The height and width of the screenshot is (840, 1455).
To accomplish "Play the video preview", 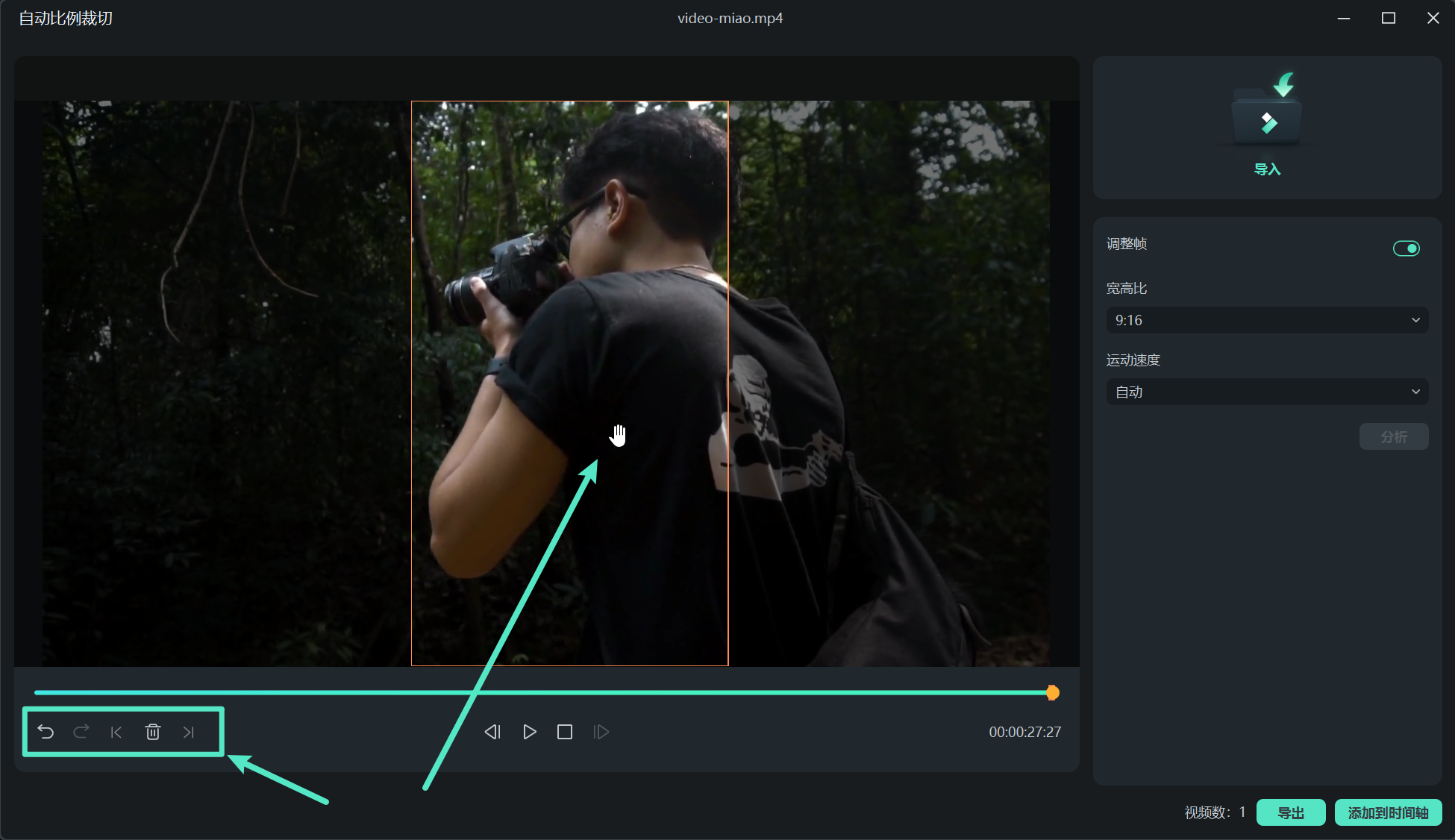I will pyautogui.click(x=529, y=732).
